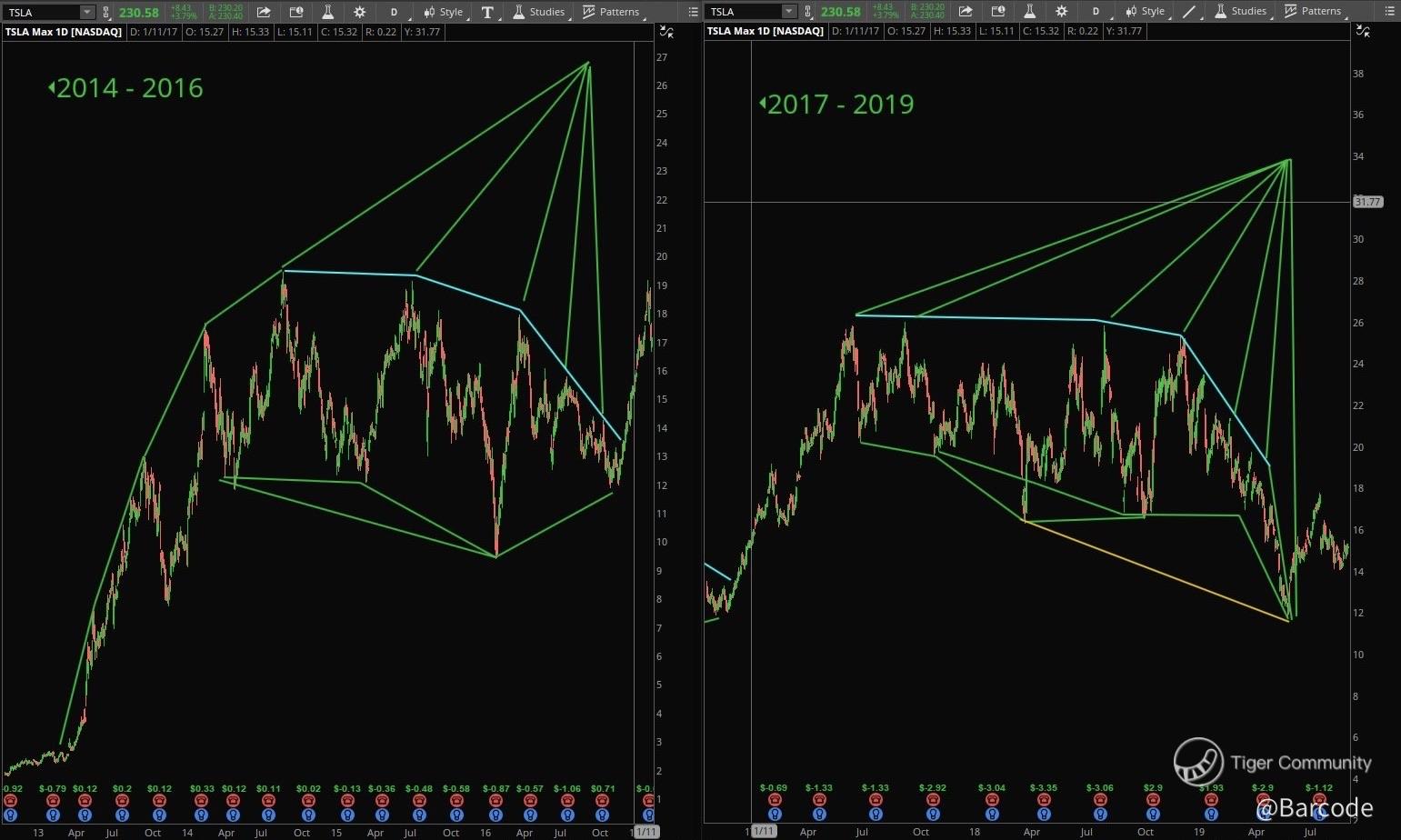Click the "Y: 31.77" readout in 2014 - 2016 chart header

(422, 32)
